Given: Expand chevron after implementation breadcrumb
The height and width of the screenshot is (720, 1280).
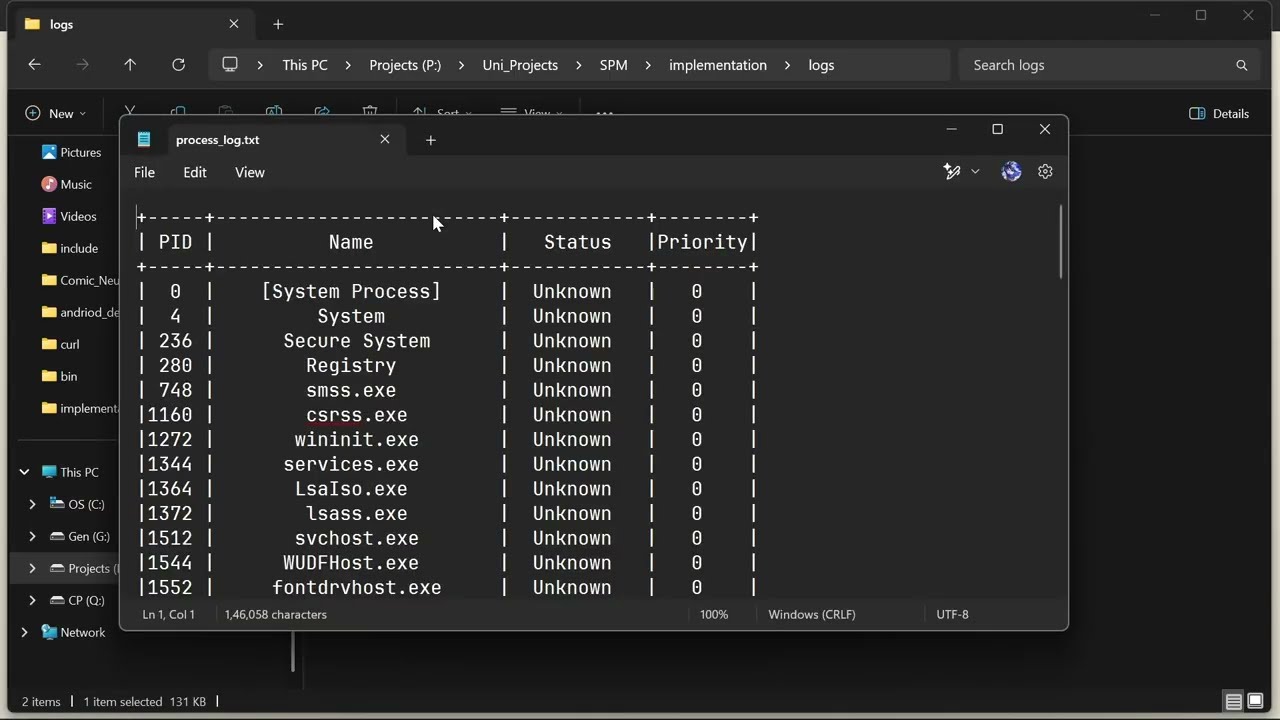Looking at the screenshot, I should pyautogui.click(x=787, y=65).
